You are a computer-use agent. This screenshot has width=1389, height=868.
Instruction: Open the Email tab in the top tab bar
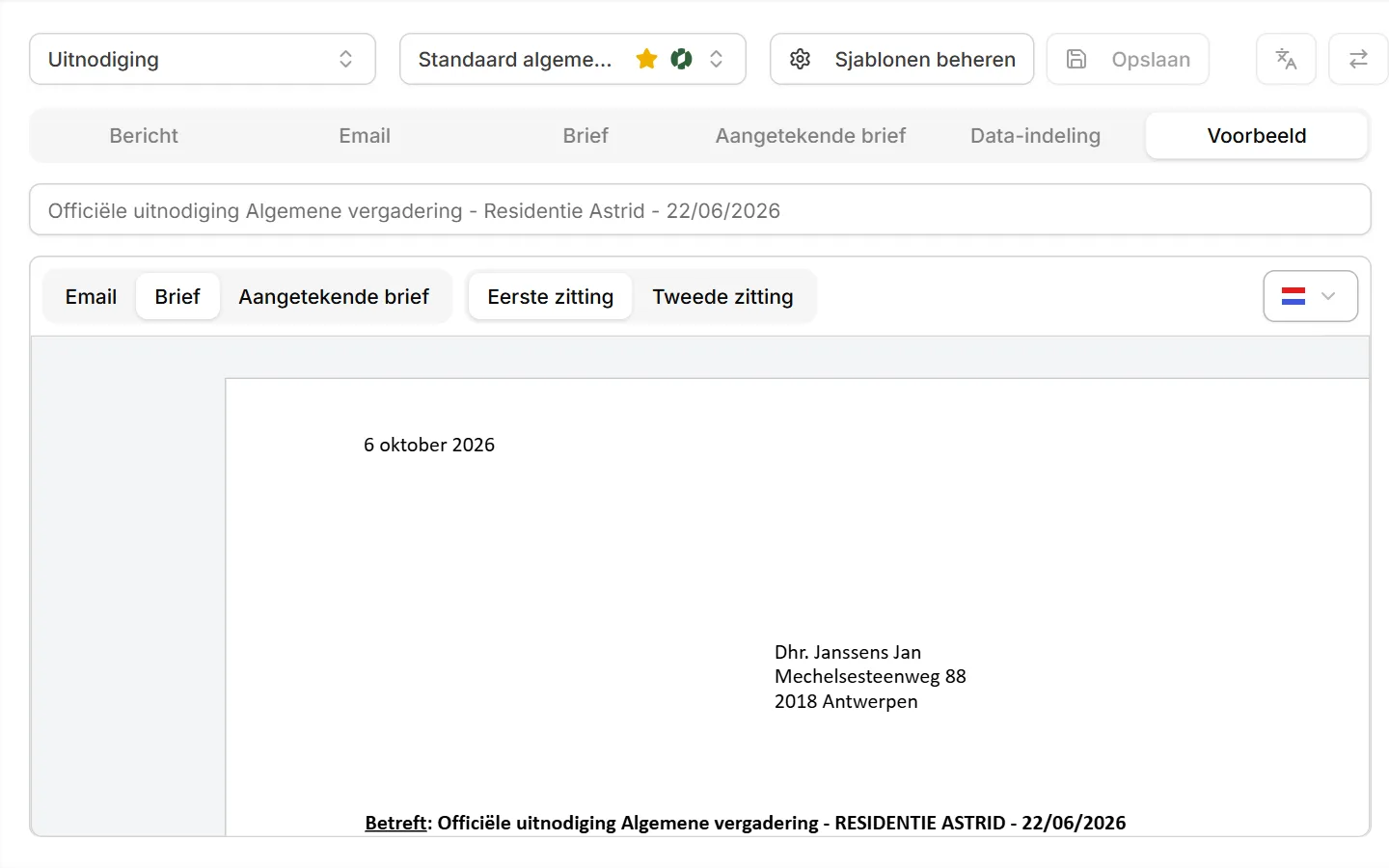(365, 136)
